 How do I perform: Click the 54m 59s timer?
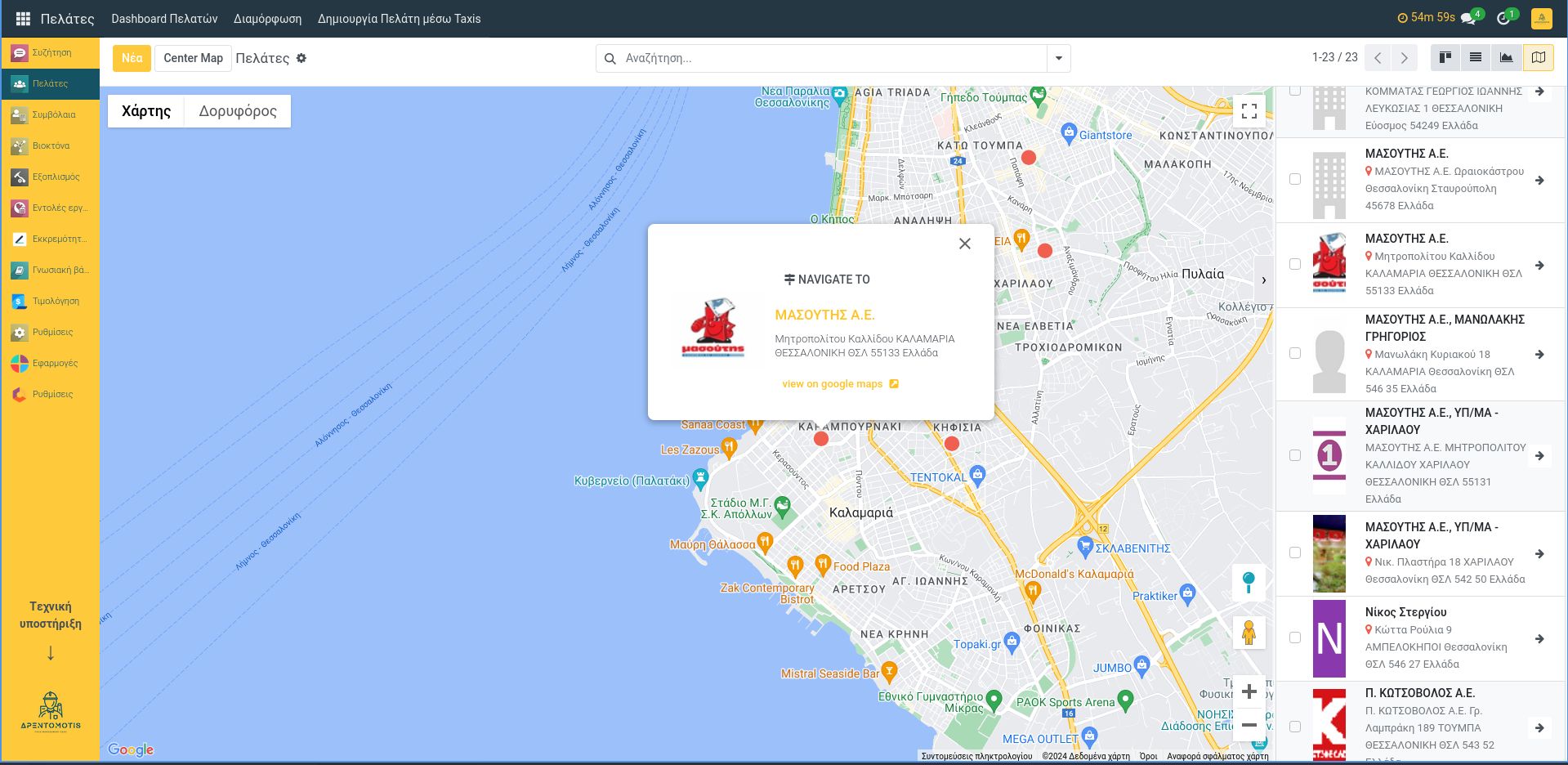tap(1427, 17)
